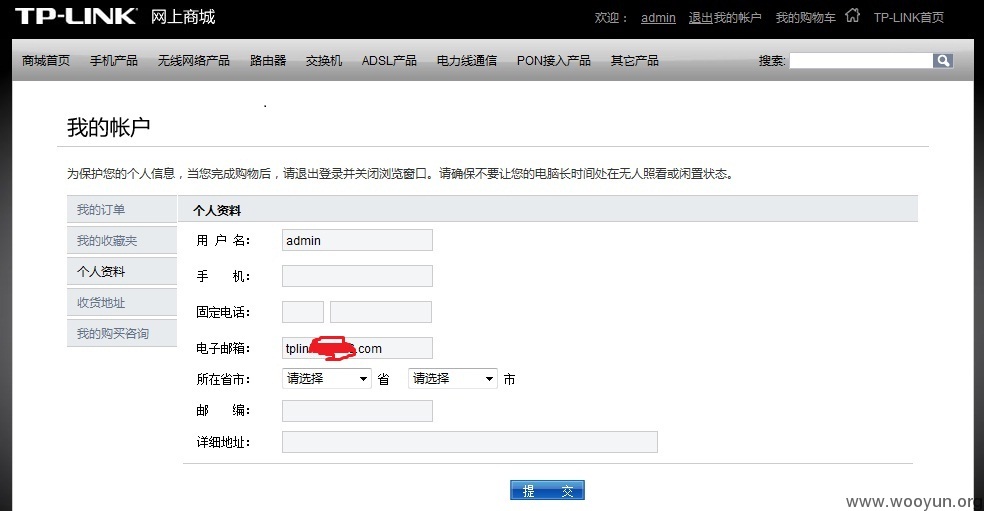Viewport: 984px width, 511px height.
Task: Click the 固定电话 number field
Action: point(381,312)
